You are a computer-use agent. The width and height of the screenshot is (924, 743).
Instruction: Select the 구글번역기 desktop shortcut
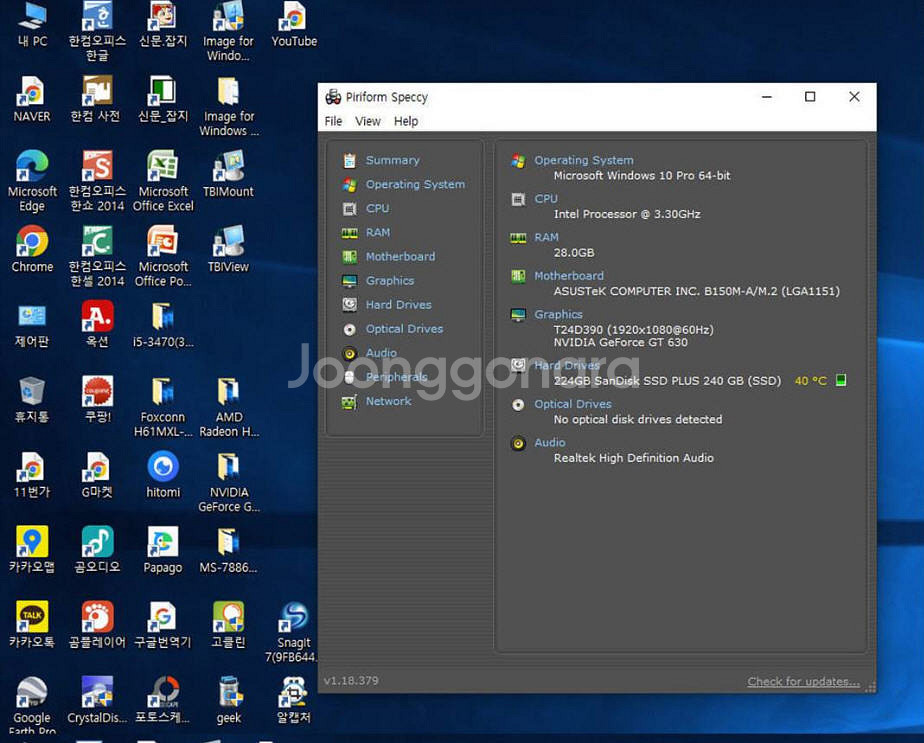(163, 625)
